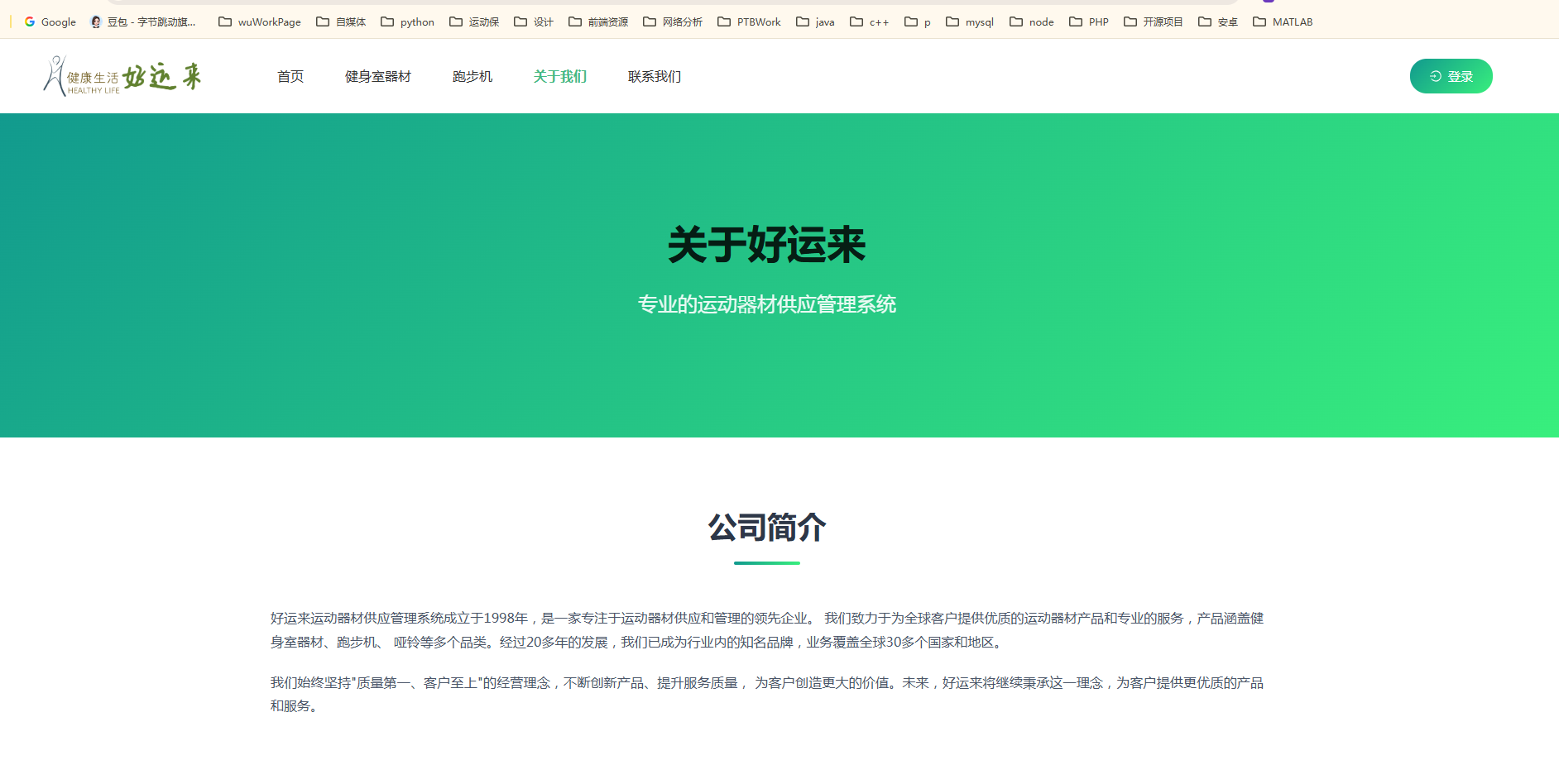
Task: Expand the wuWorkPage bookmark folder
Action: 259,22
